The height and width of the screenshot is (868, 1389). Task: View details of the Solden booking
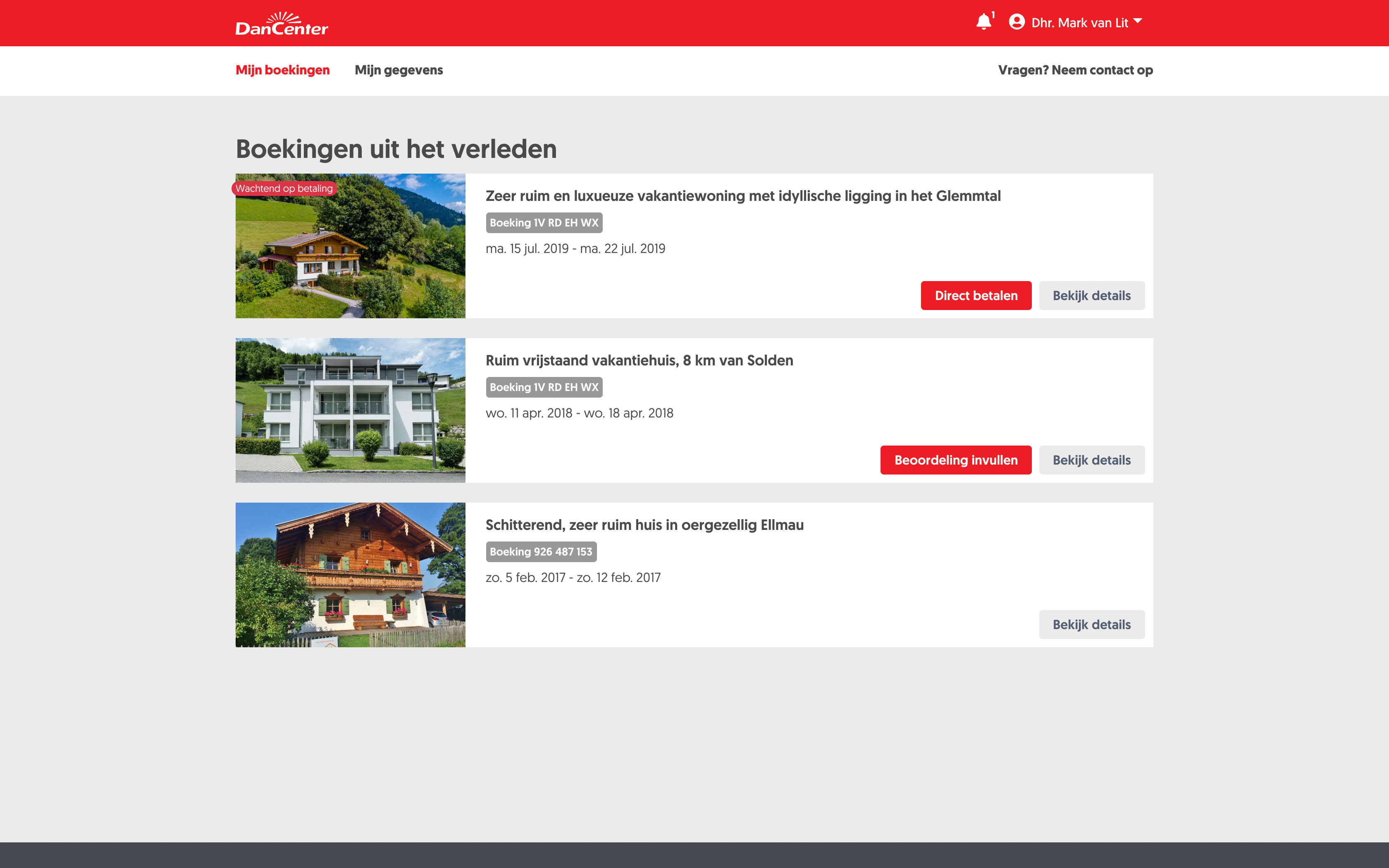[1091, 460]
